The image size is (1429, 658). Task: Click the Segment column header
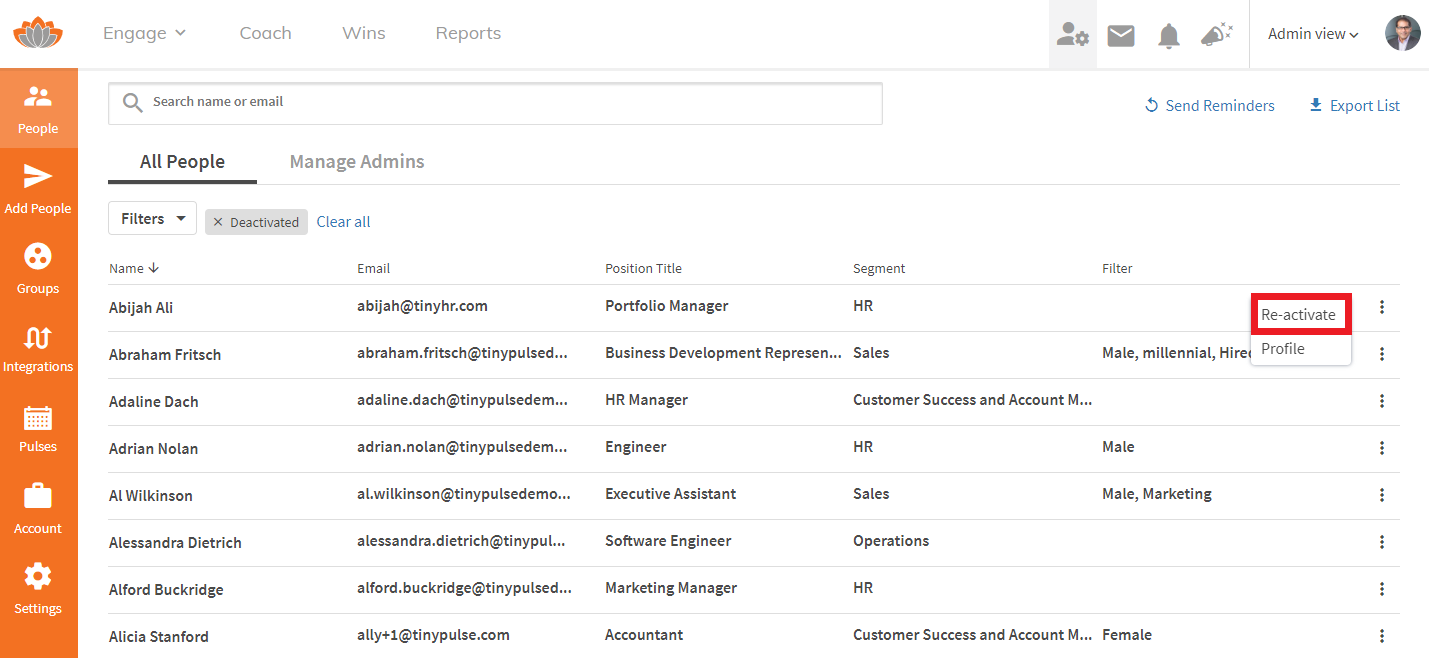click(879, 268)
